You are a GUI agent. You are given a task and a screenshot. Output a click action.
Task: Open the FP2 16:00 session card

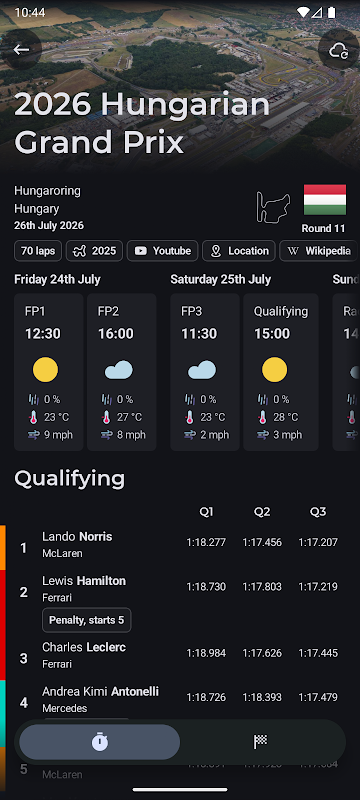coord(121,372)
